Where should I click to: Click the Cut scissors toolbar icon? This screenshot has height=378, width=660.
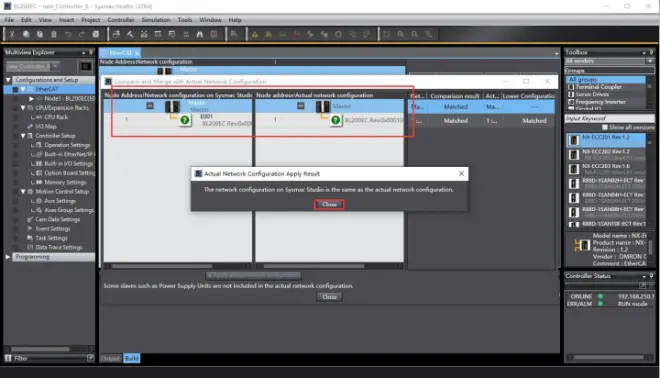click(12, 35)
